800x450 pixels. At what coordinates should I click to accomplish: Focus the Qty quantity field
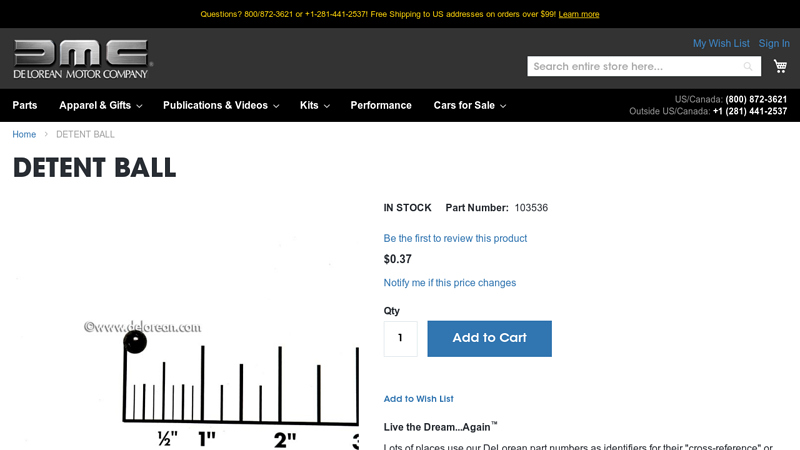click(400, 338)
